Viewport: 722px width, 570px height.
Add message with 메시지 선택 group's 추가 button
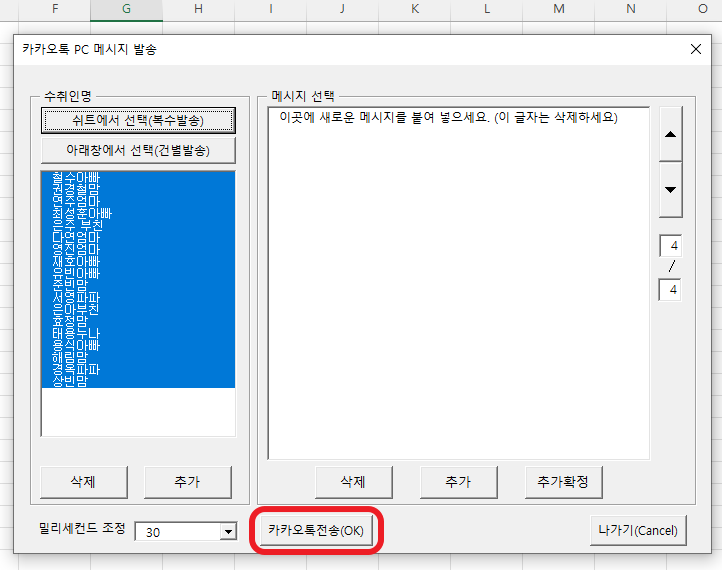(x=458, y=482)
